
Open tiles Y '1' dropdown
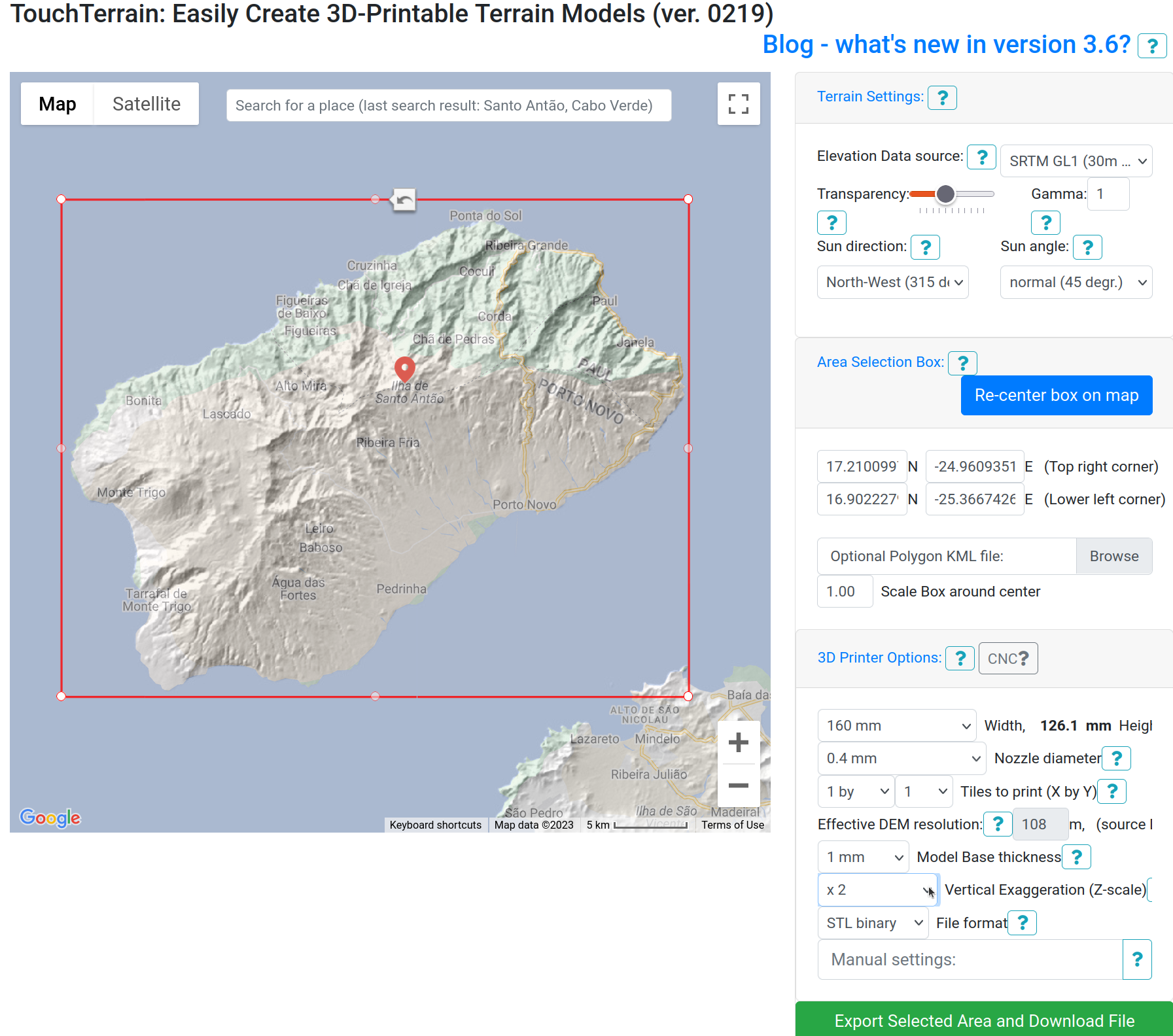924,791
